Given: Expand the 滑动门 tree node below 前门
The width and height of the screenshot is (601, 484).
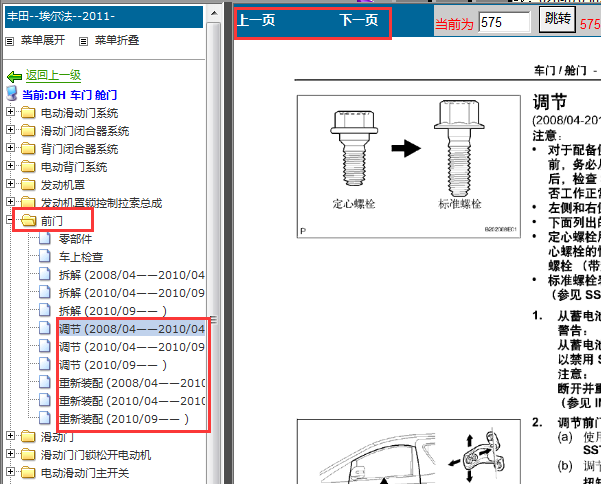Looking at the screenshot, I should [x=10, y=436].
